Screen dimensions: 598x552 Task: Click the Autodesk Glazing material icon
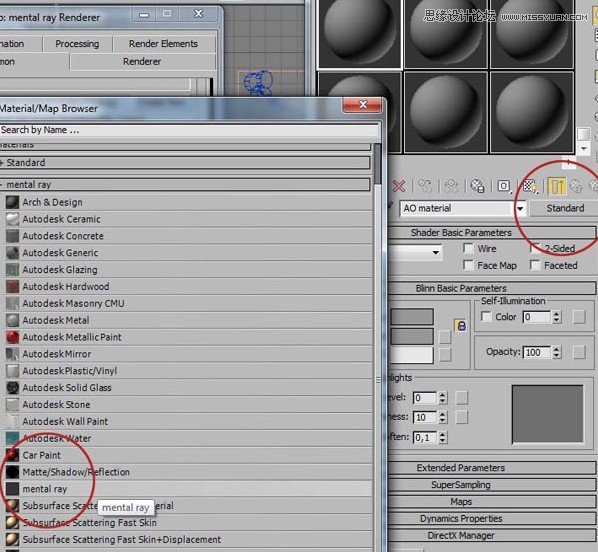[12, 270]
